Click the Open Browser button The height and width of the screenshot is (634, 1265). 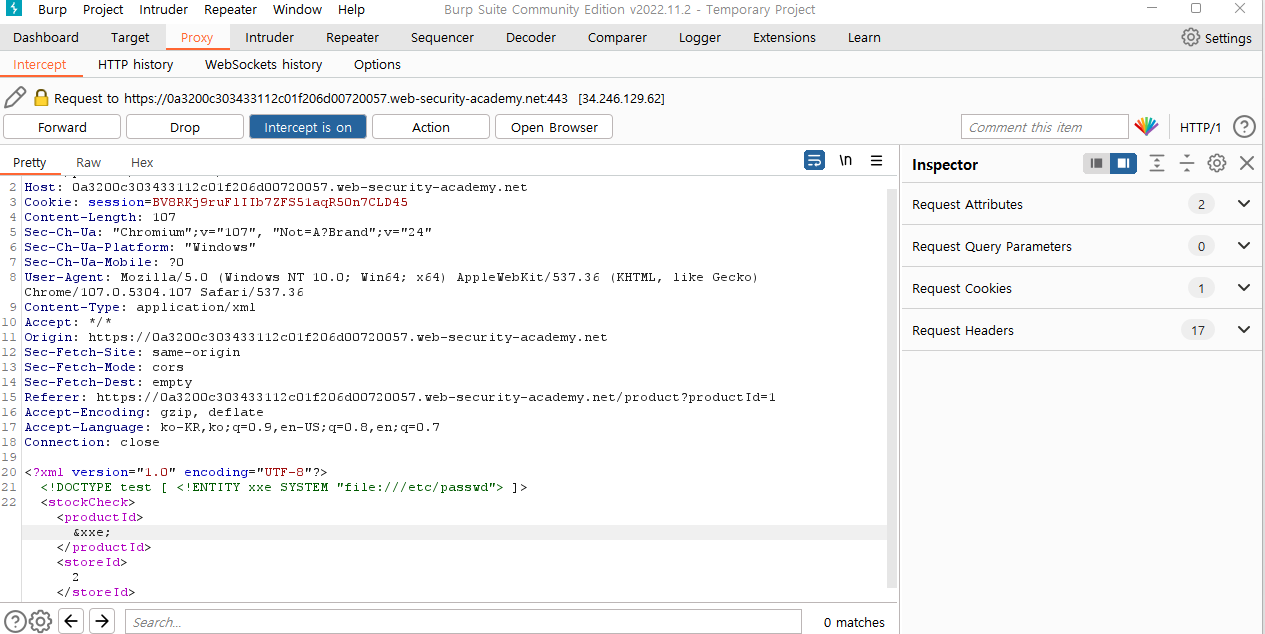(x=554, y=127)
